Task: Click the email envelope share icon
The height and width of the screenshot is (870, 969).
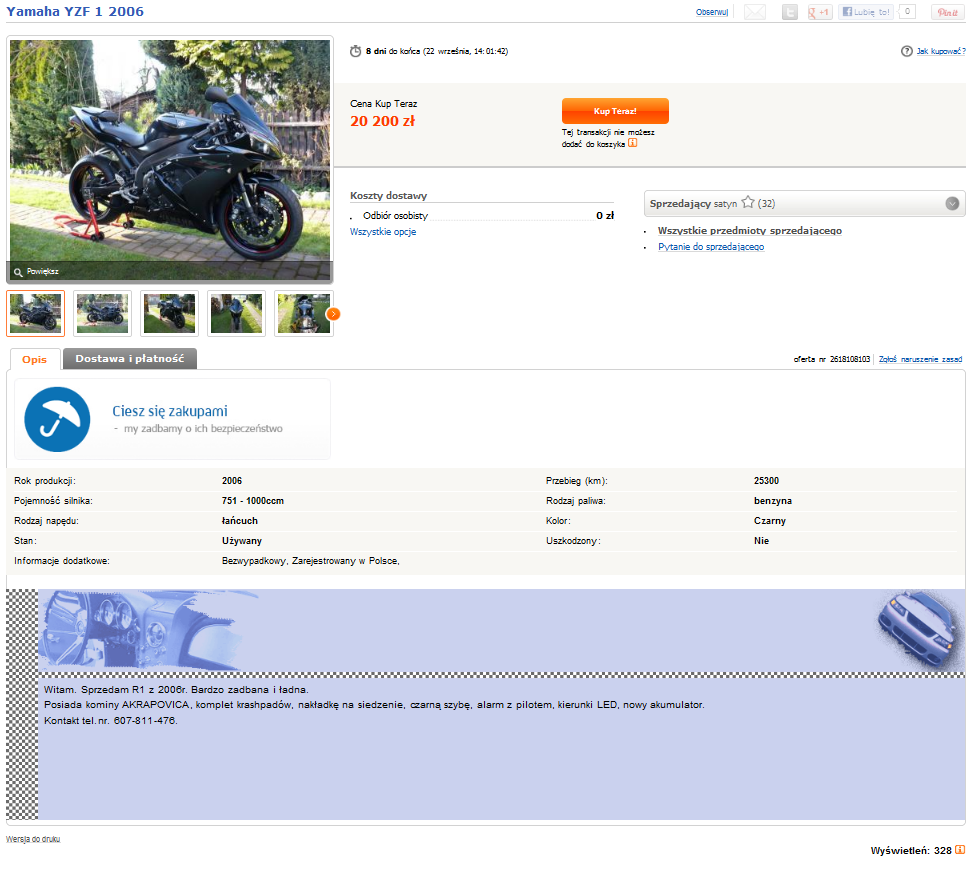Action: [754, 12]
